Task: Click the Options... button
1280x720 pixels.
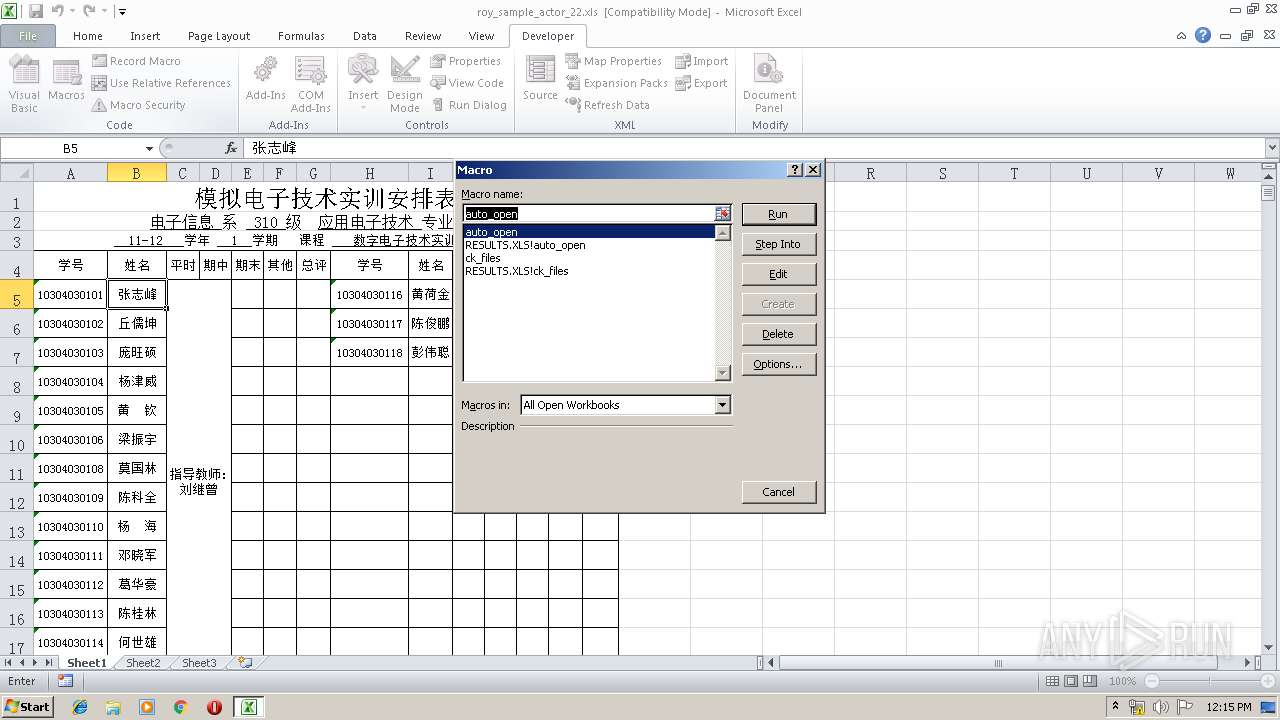Action: point(778,364)
